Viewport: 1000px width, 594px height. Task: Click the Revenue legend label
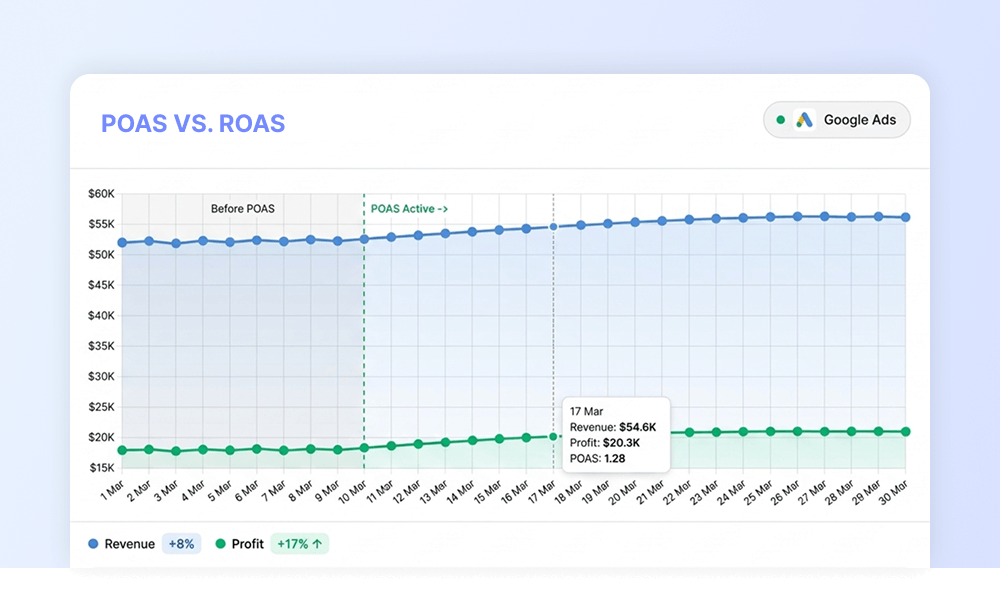point(129,544)
